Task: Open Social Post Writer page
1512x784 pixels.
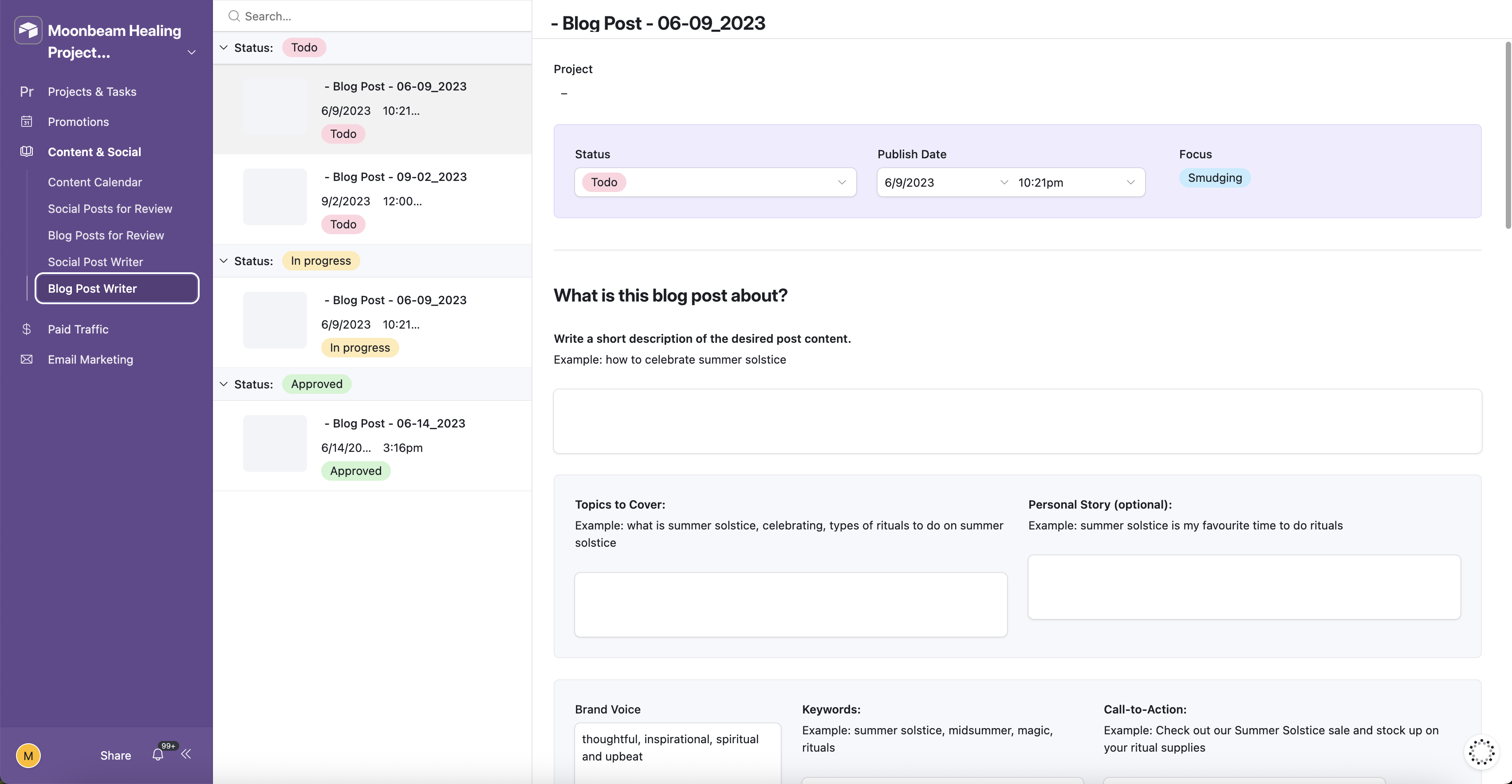Action: pyautogui.click(x=96, y=262)
